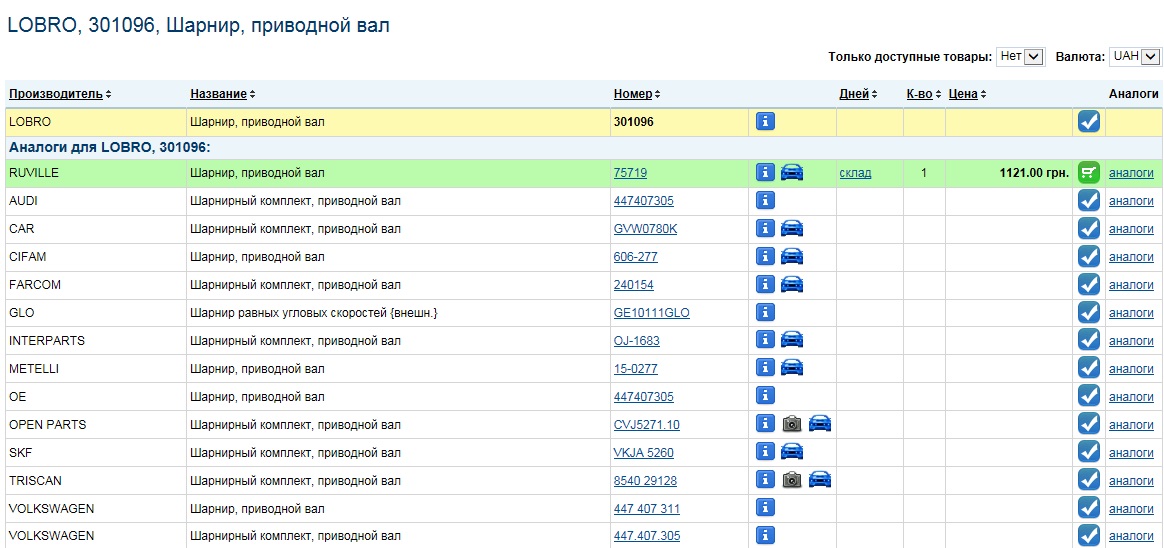Click the car icon in the SKF row
This screenshot has height=548, width=1164.
click(x=792, y=452)
